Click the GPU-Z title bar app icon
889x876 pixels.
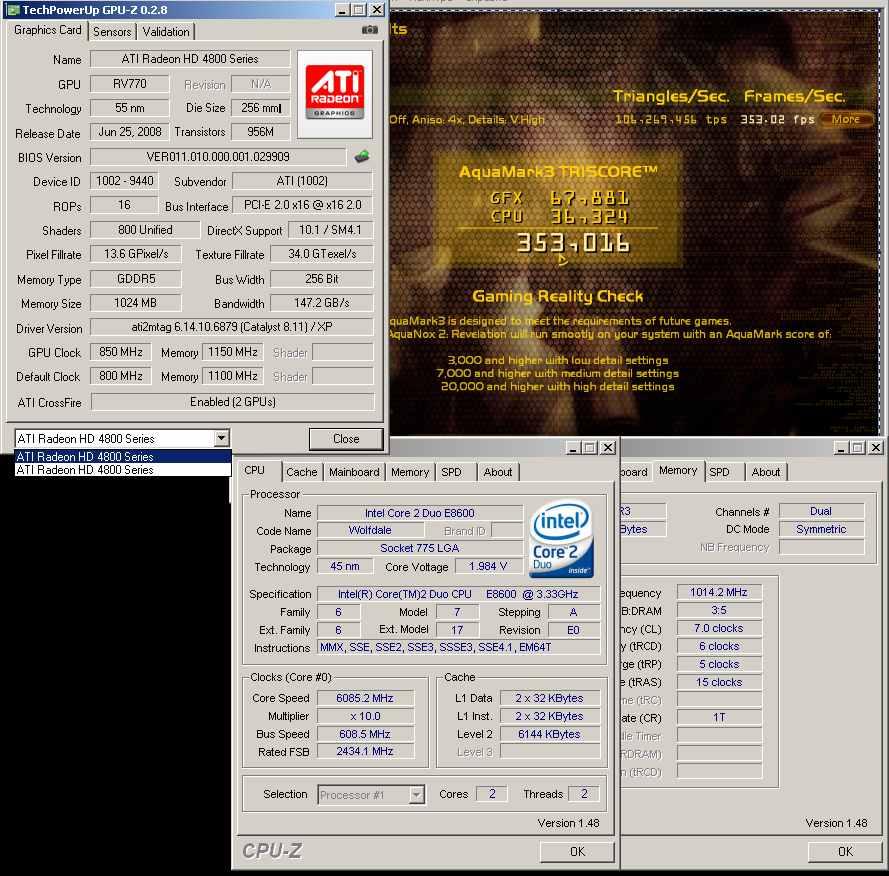click(x=12, y=10)
